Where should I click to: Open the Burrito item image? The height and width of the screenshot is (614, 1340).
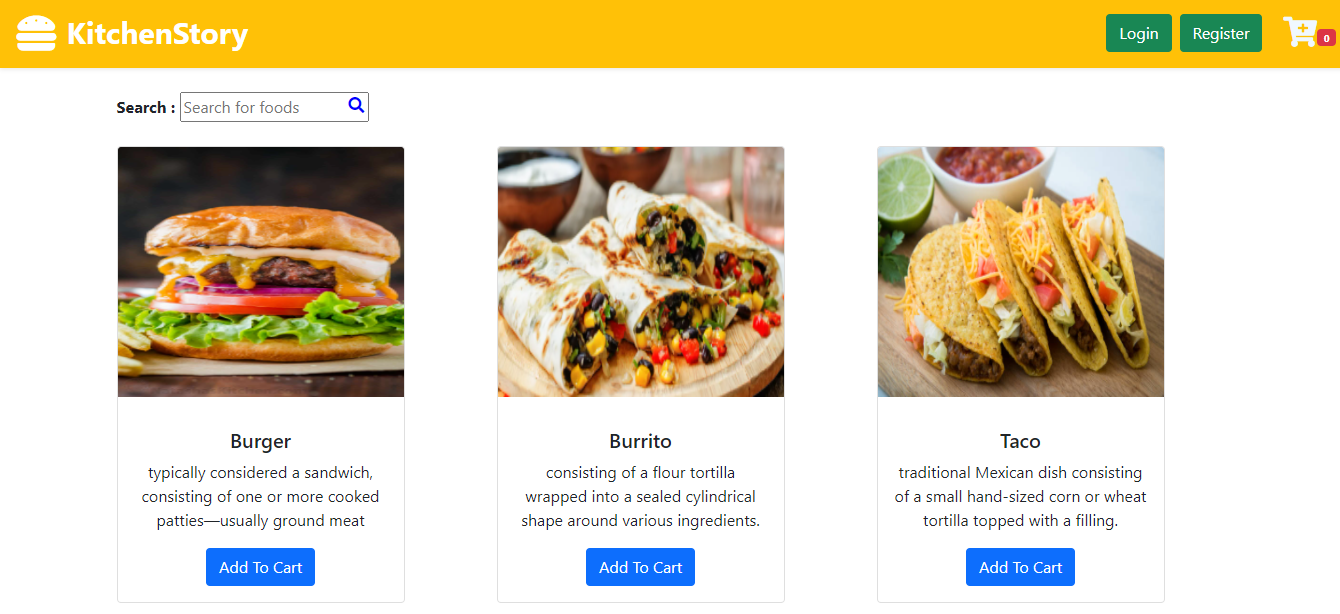click(x=640, y=271)
